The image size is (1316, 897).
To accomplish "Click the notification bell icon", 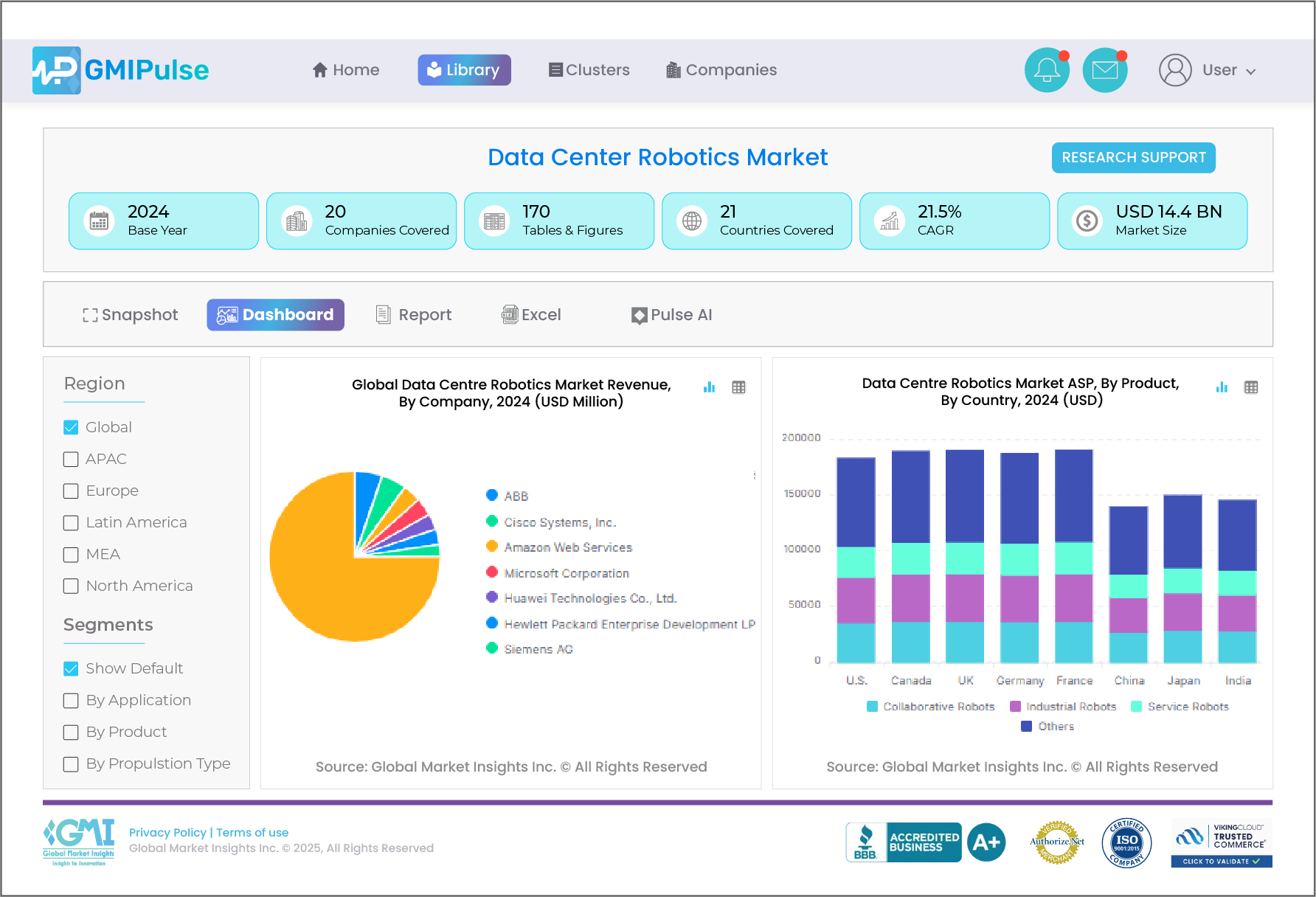I will coord(1047,70).
